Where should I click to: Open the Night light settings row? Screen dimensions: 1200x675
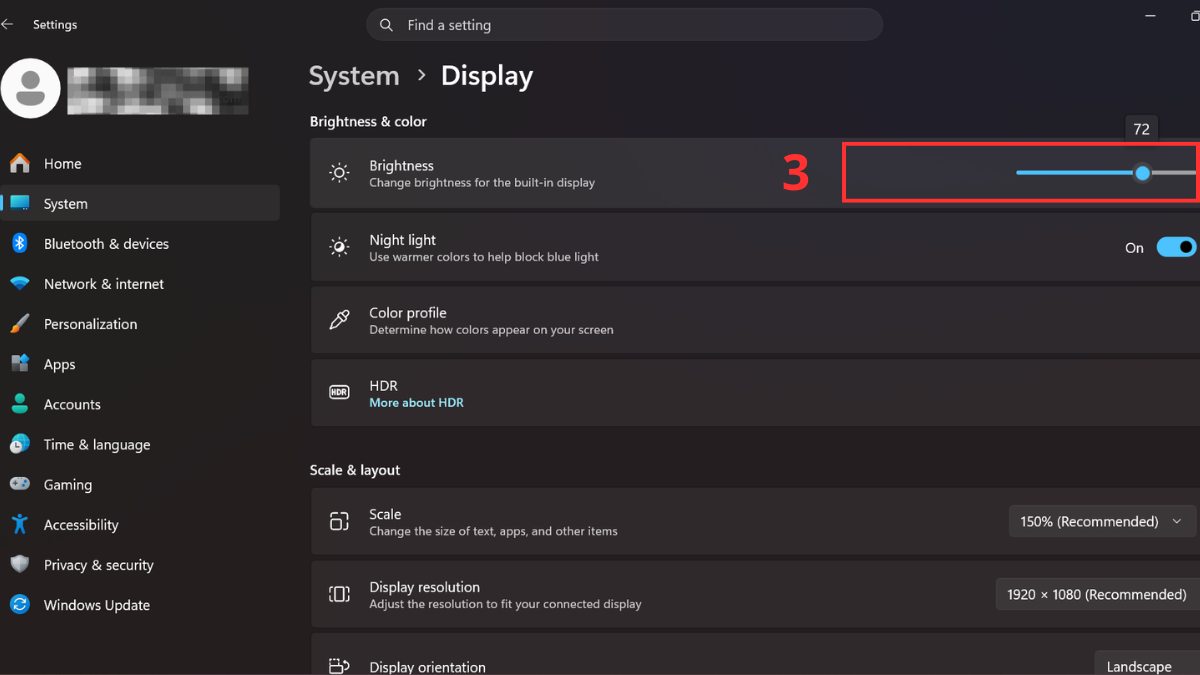[755, 247]
